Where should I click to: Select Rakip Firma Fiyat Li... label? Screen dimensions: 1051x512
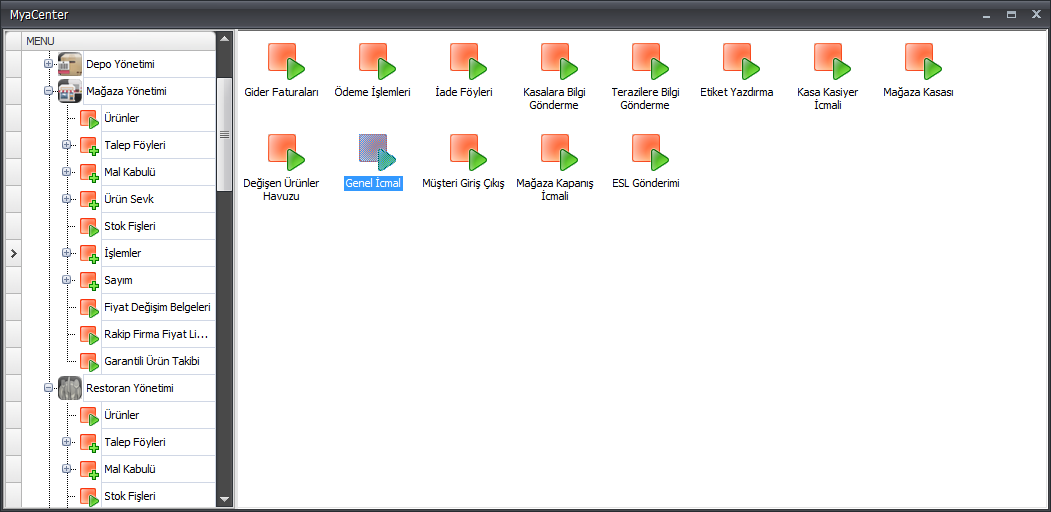pos(156,334)
